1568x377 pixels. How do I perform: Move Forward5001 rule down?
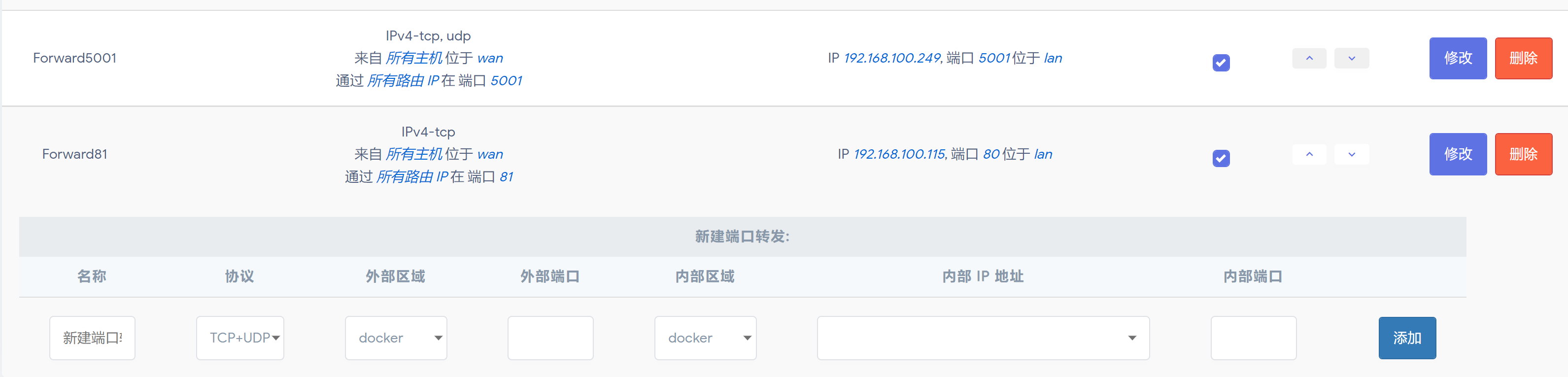coord(1351,59)
